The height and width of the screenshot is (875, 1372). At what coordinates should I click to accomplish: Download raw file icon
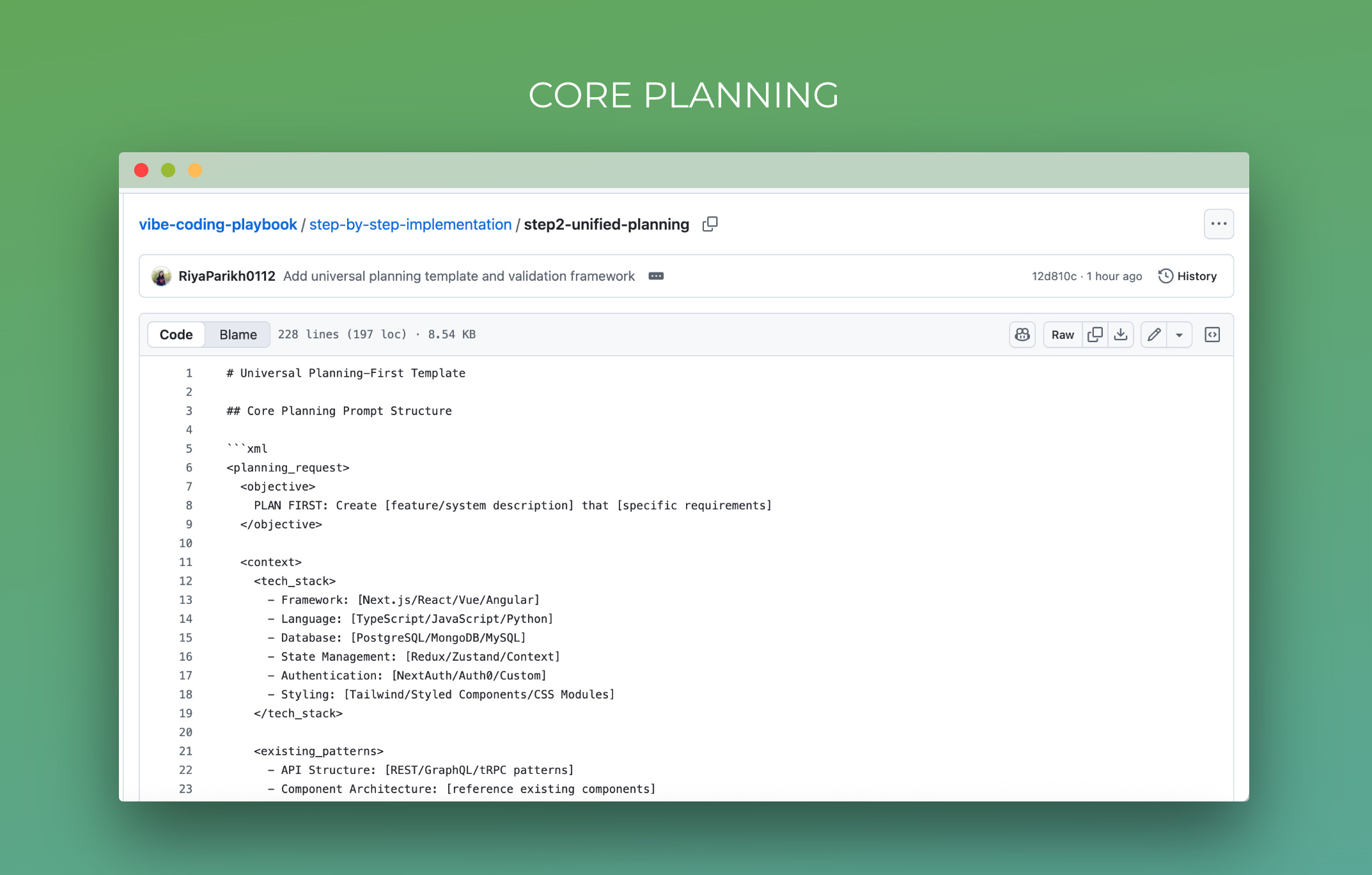1120,335
